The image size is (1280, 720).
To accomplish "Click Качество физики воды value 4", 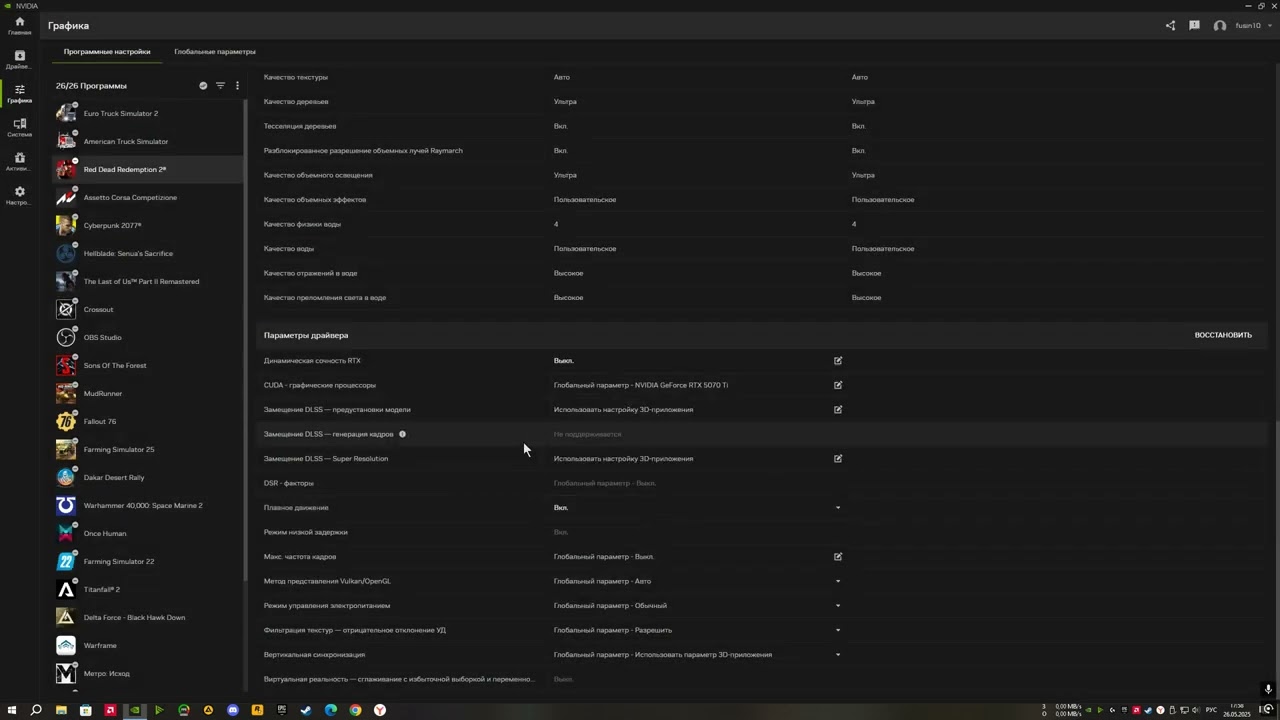I will pos(556,224).
